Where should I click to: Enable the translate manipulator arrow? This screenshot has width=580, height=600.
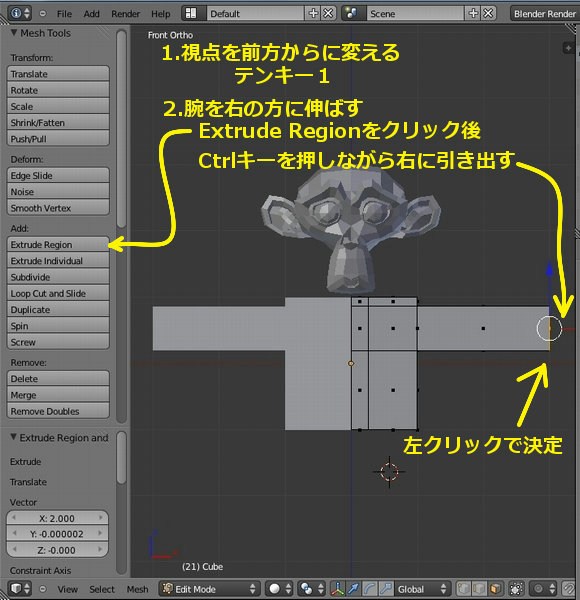tap(353, 589)
